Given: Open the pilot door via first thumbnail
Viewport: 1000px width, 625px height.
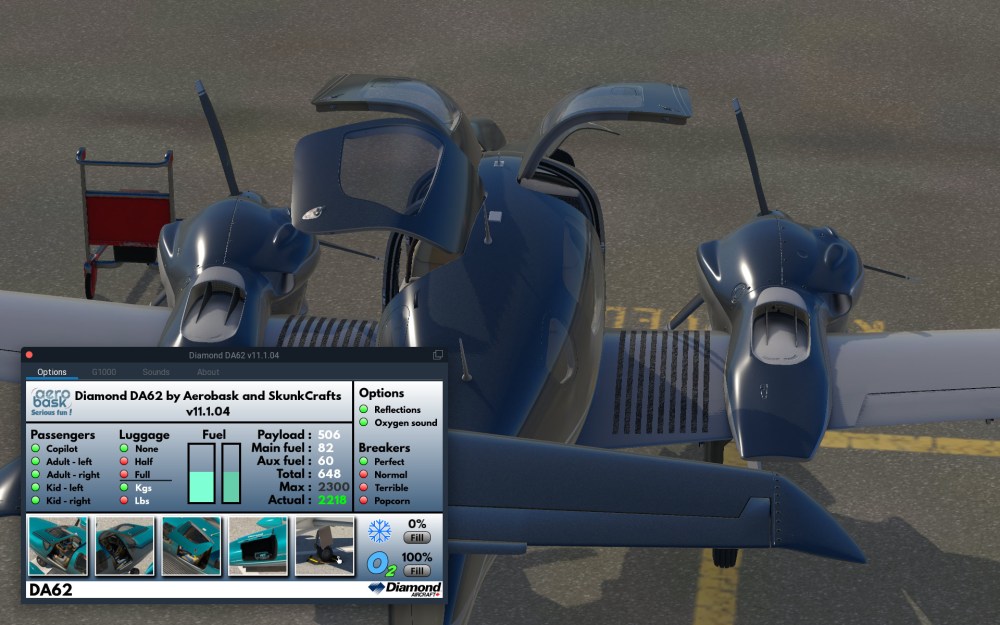Looking at the screenshot, I should pos(57,545).
